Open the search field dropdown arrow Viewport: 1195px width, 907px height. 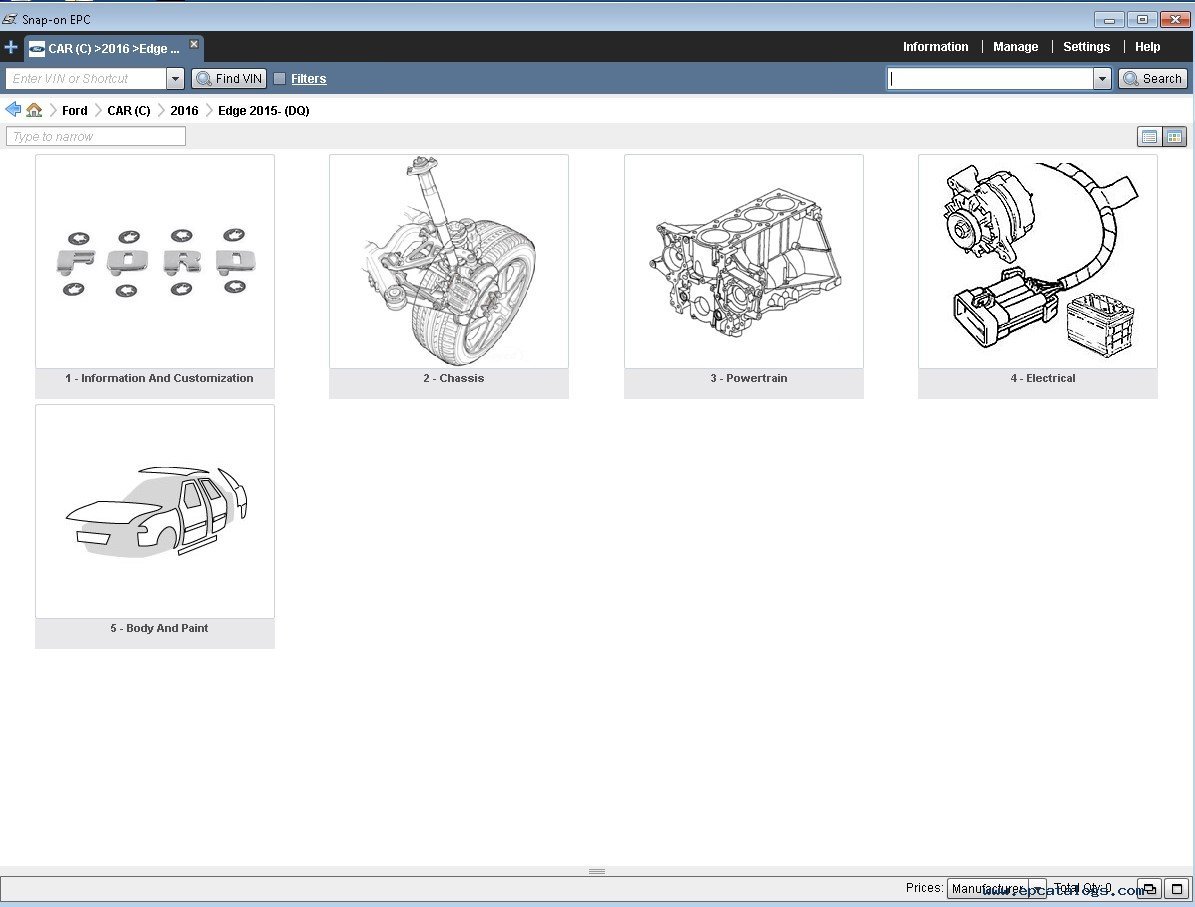[1102, 79]
